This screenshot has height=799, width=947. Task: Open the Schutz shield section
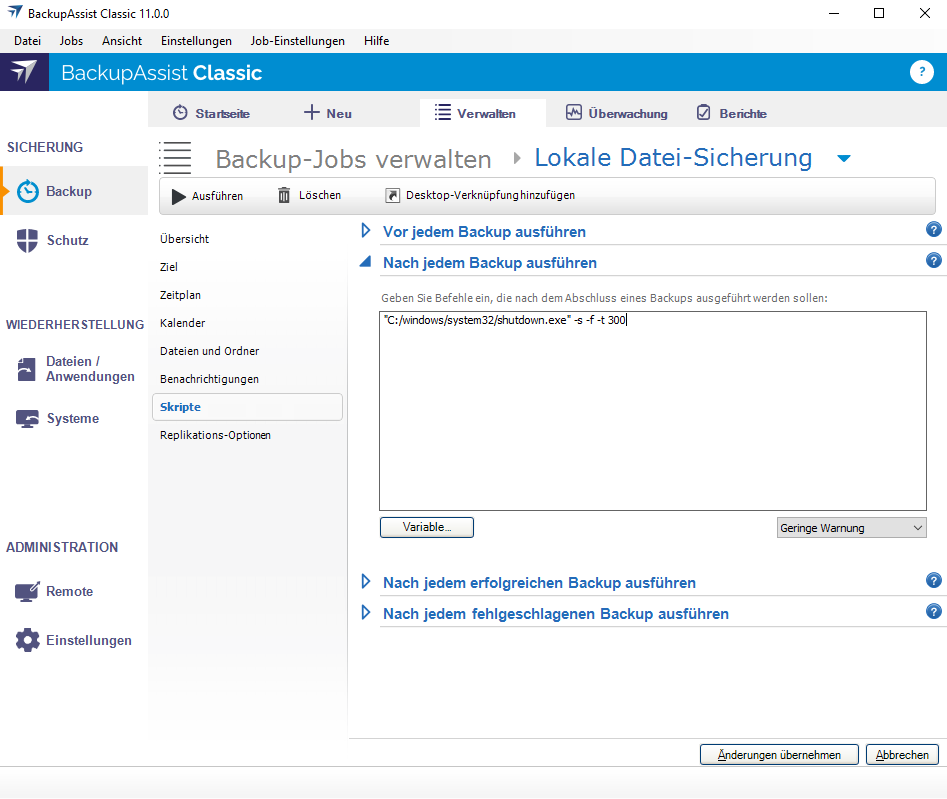28,241
